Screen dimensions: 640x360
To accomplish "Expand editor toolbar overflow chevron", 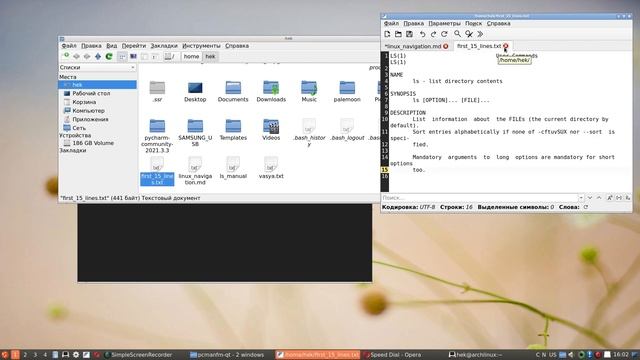I will (x=480, y=34).
